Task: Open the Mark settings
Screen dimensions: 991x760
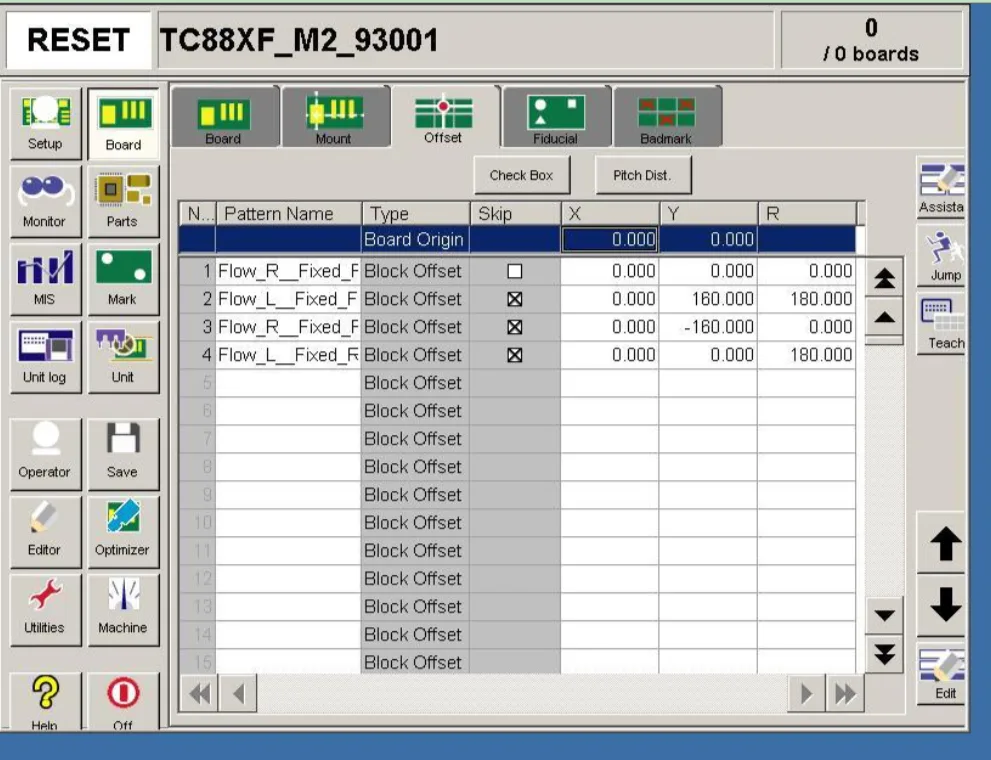Action: click(x=122, y=276)
